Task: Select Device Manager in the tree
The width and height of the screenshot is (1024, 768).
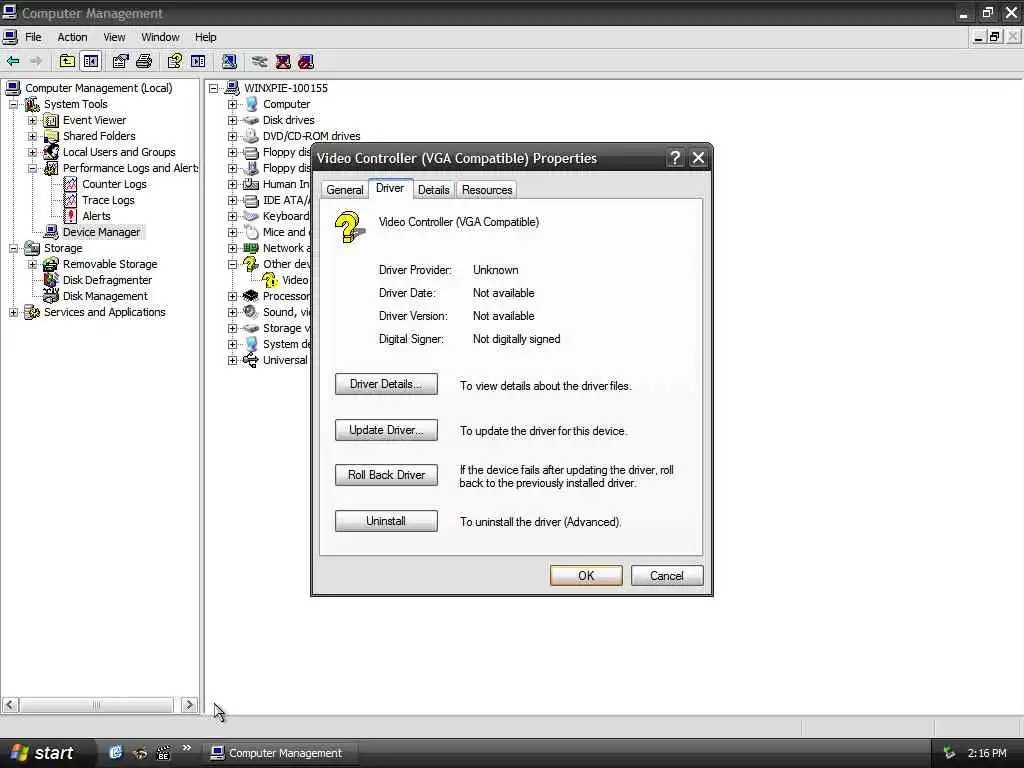Action: 101,232
